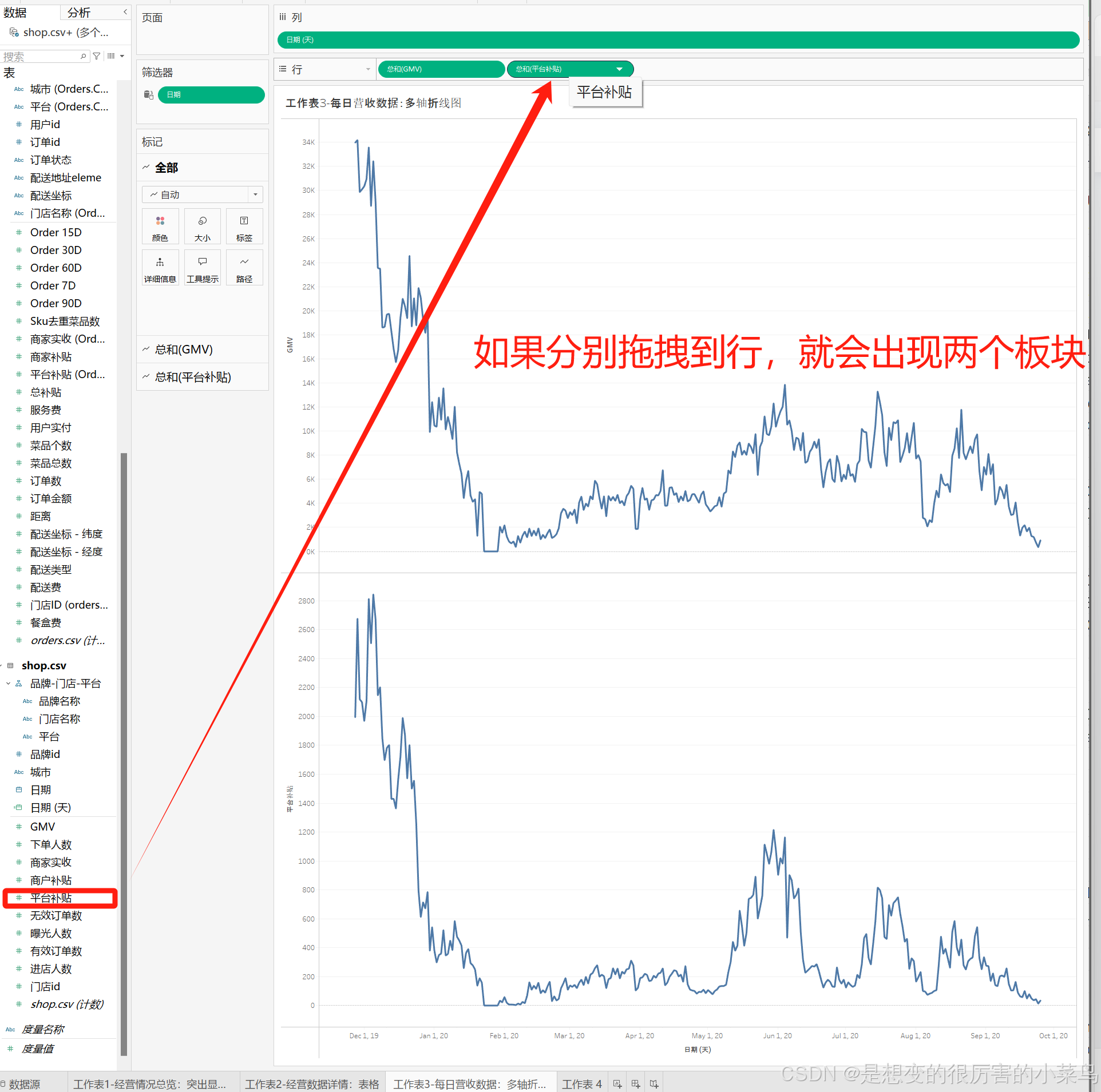Collapse the 品牌-门店-平台 hierarchy
Image resolution: width=1101 pixels, height=1092 pixels.
pos(9,684)
